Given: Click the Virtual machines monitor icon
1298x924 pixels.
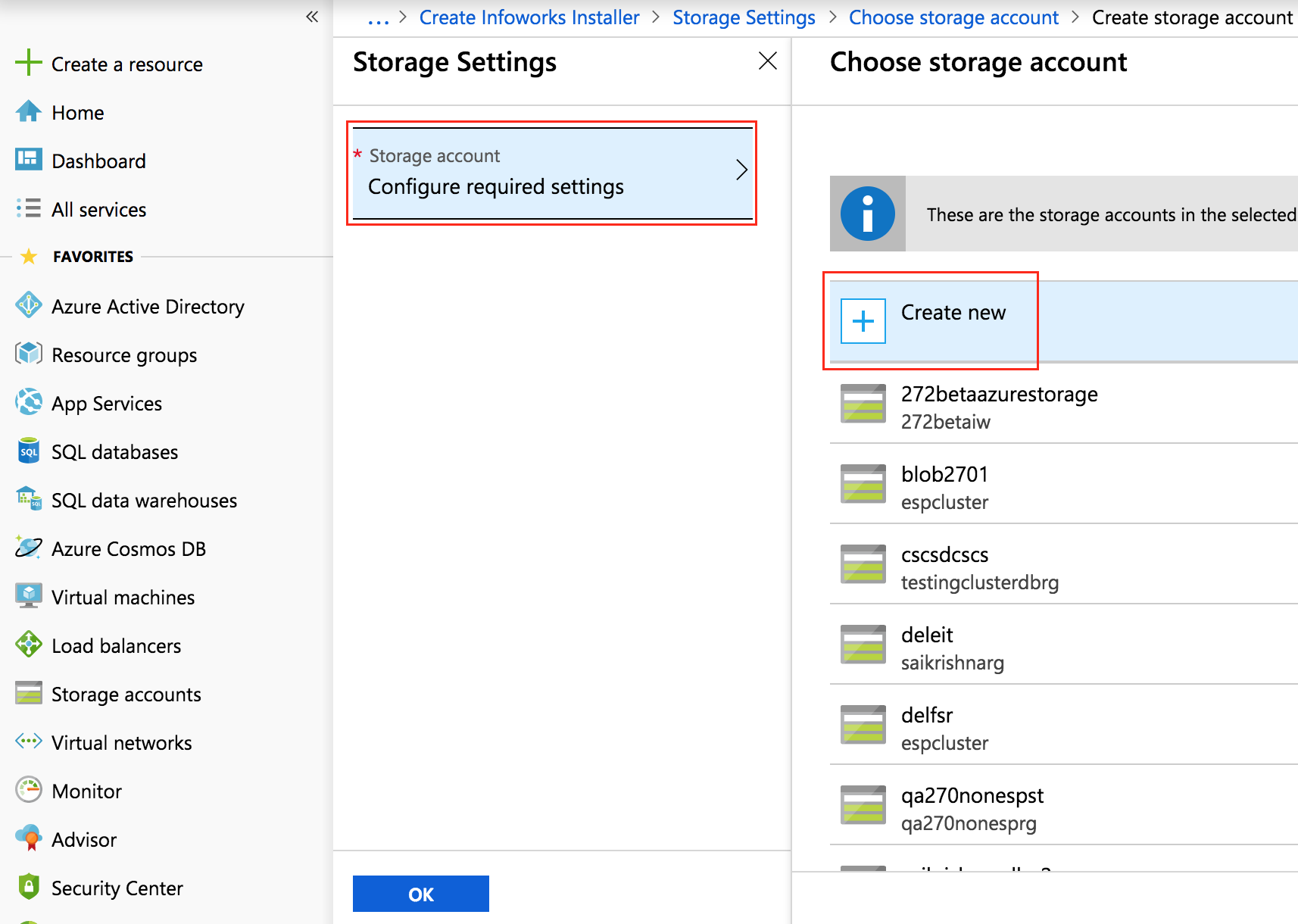Looking at the screenshot, I should tap(29, 596).
